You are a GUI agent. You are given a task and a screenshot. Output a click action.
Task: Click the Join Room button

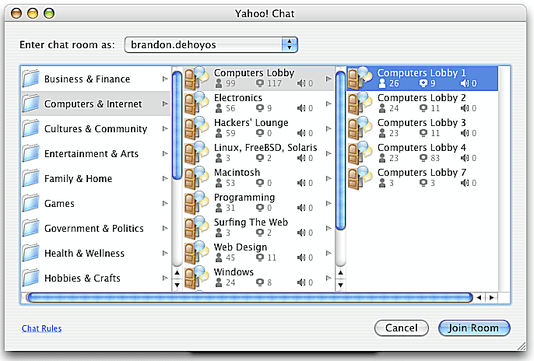pos(474,328)
